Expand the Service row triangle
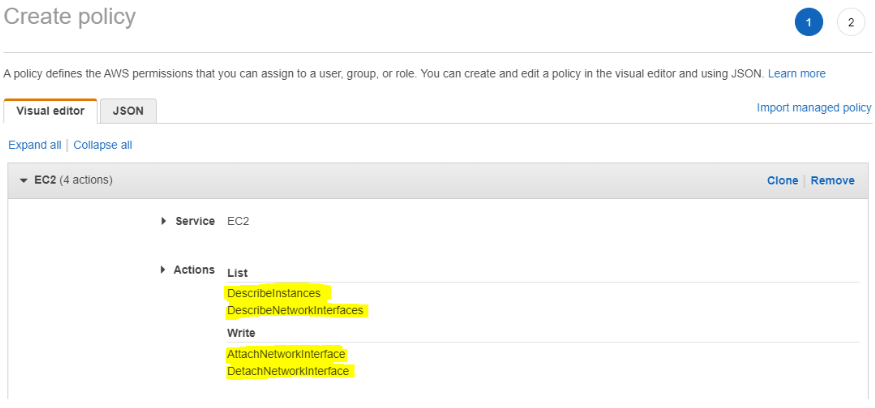This screenshot has height=408, width=875. click(164, 221)
